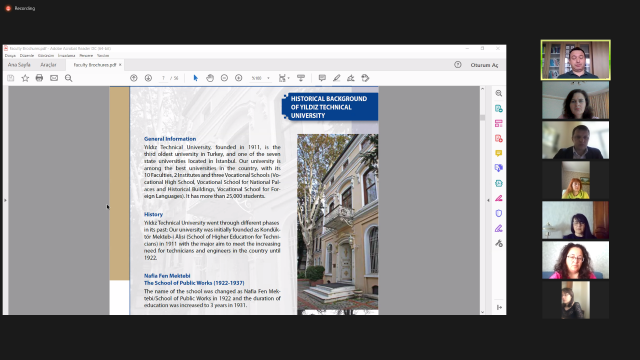
Task: Open the İmzalama menu
Action: [67, 56]
